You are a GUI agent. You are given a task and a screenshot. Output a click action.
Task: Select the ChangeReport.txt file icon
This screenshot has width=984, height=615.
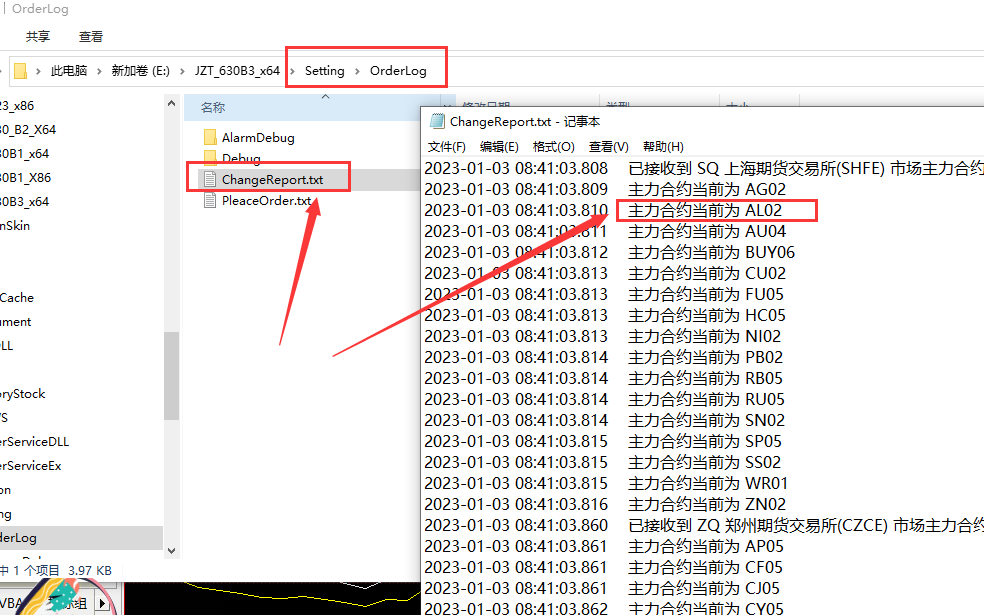209,180
